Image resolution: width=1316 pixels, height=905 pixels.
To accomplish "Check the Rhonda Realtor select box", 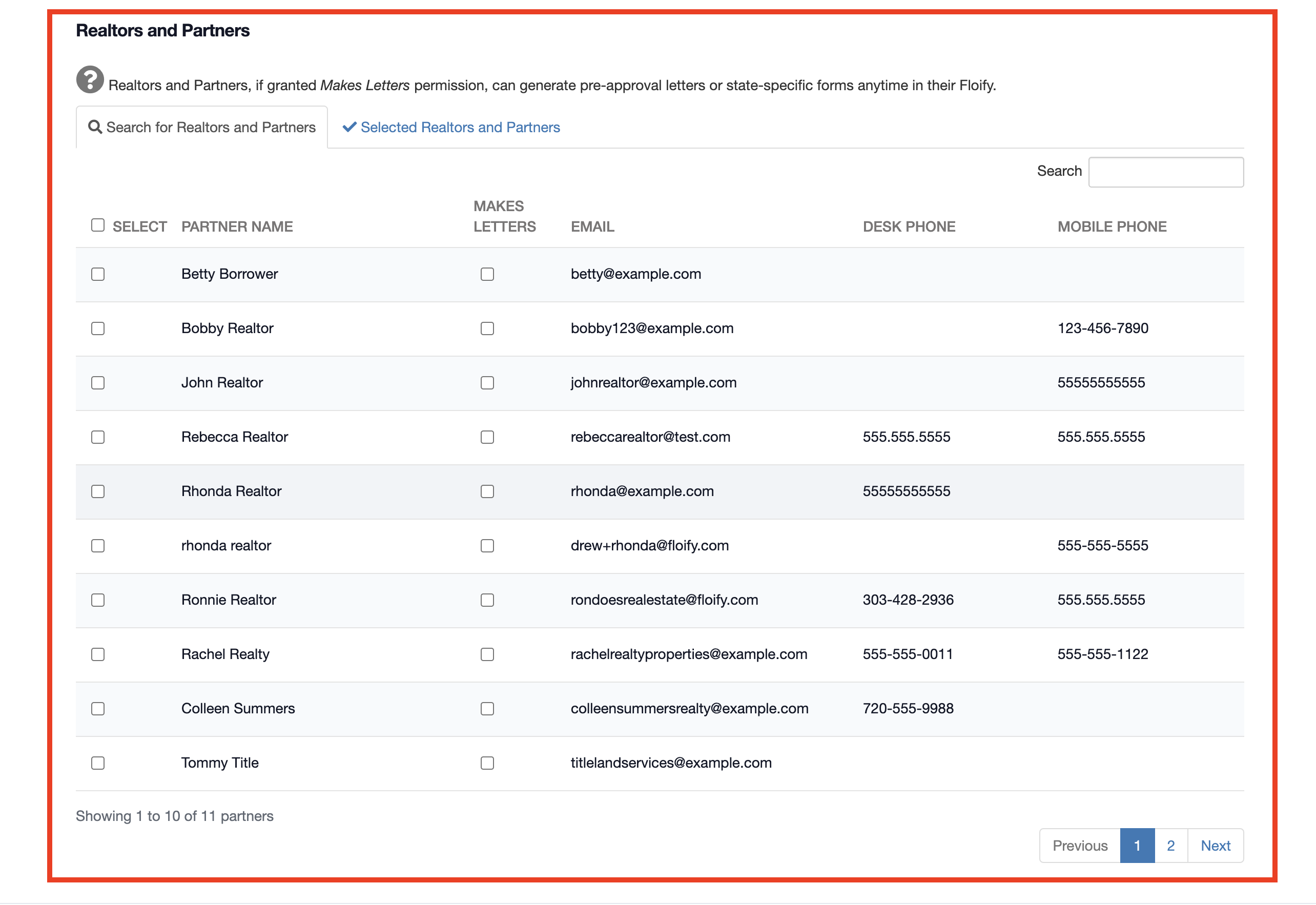I will pos(98,491).
